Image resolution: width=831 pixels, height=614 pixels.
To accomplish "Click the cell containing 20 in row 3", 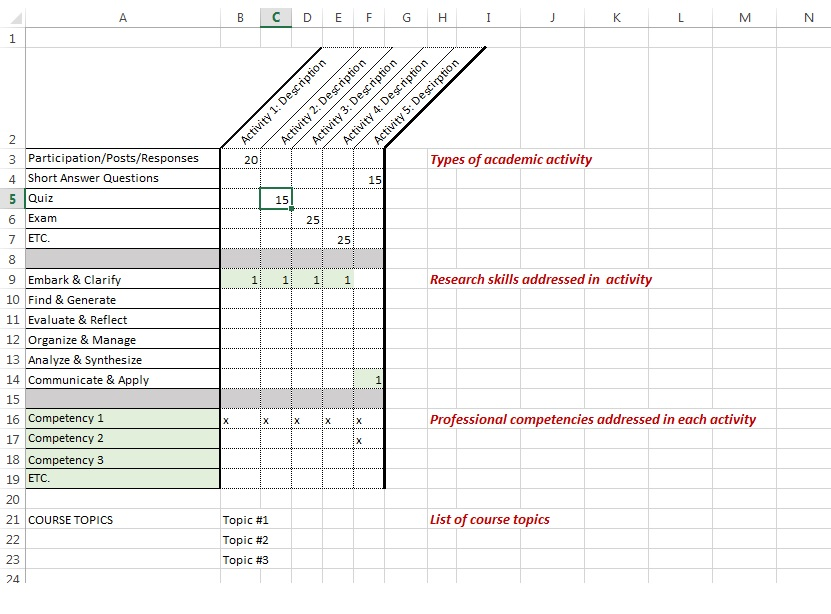I will [241, 159].
